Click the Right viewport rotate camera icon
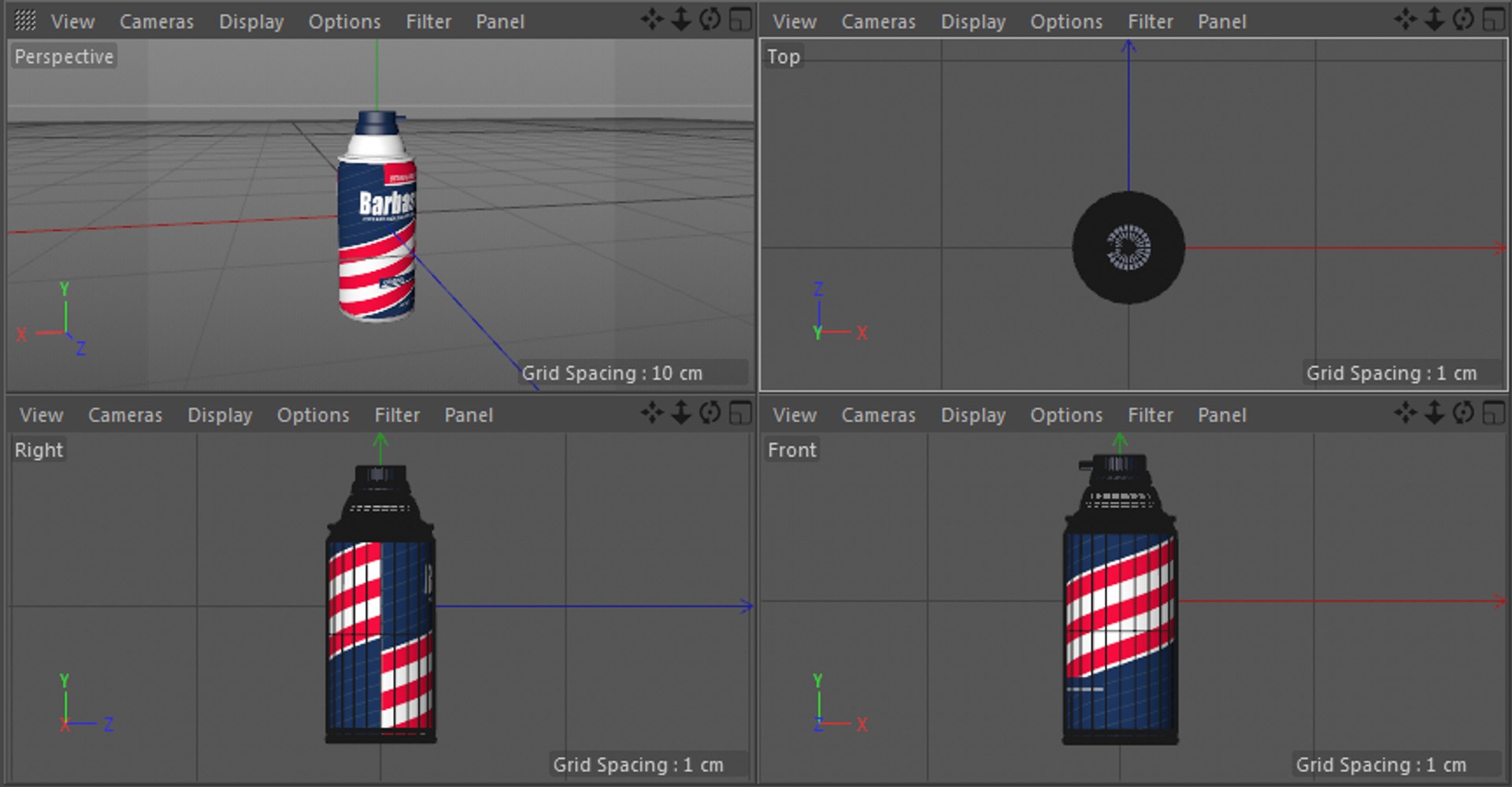The height and width of the screenshot is (787, 1512). (x=710, y=412)
